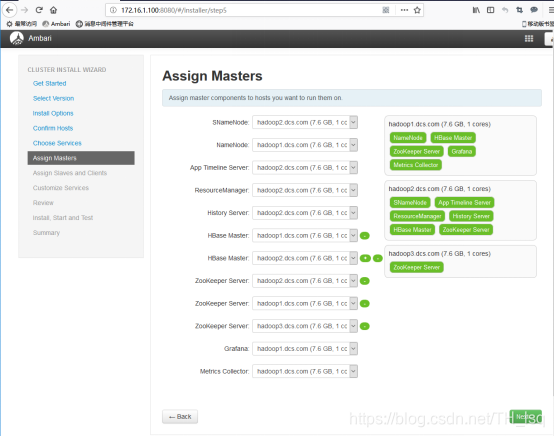Click the HBase Master tag under hadoop1
The height and width of the screenshot is (437, 554).
(453, 138)
